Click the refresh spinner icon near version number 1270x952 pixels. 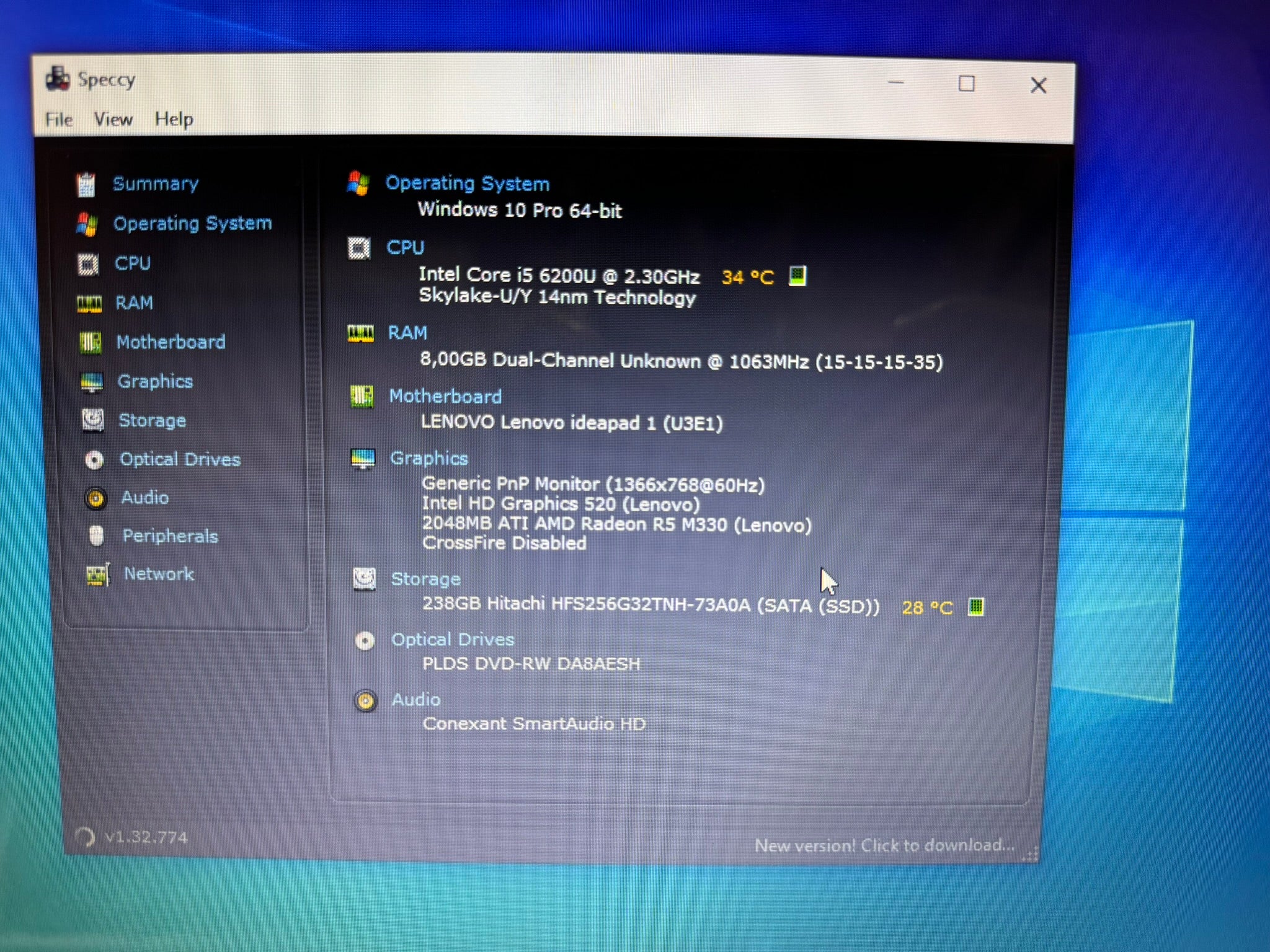tap(84, 837)
